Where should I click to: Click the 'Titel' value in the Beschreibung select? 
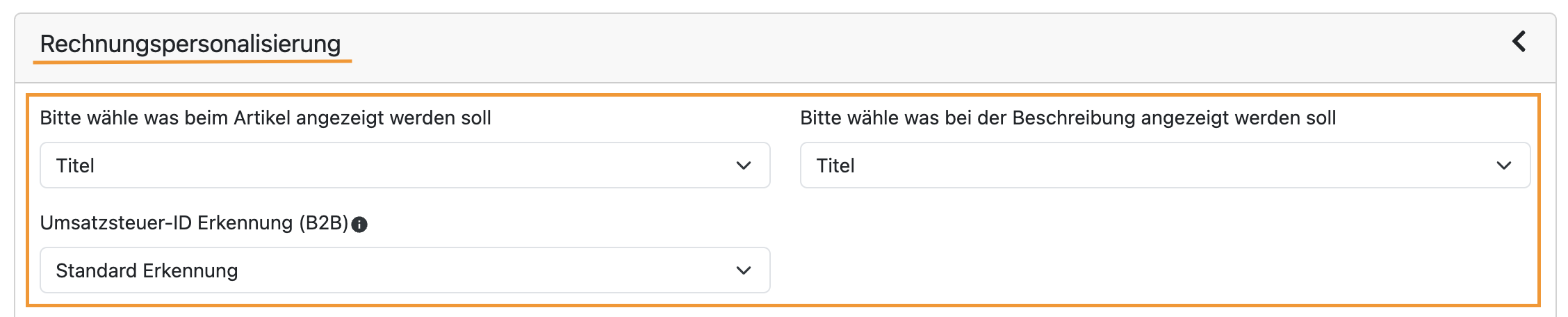[835, 165]
